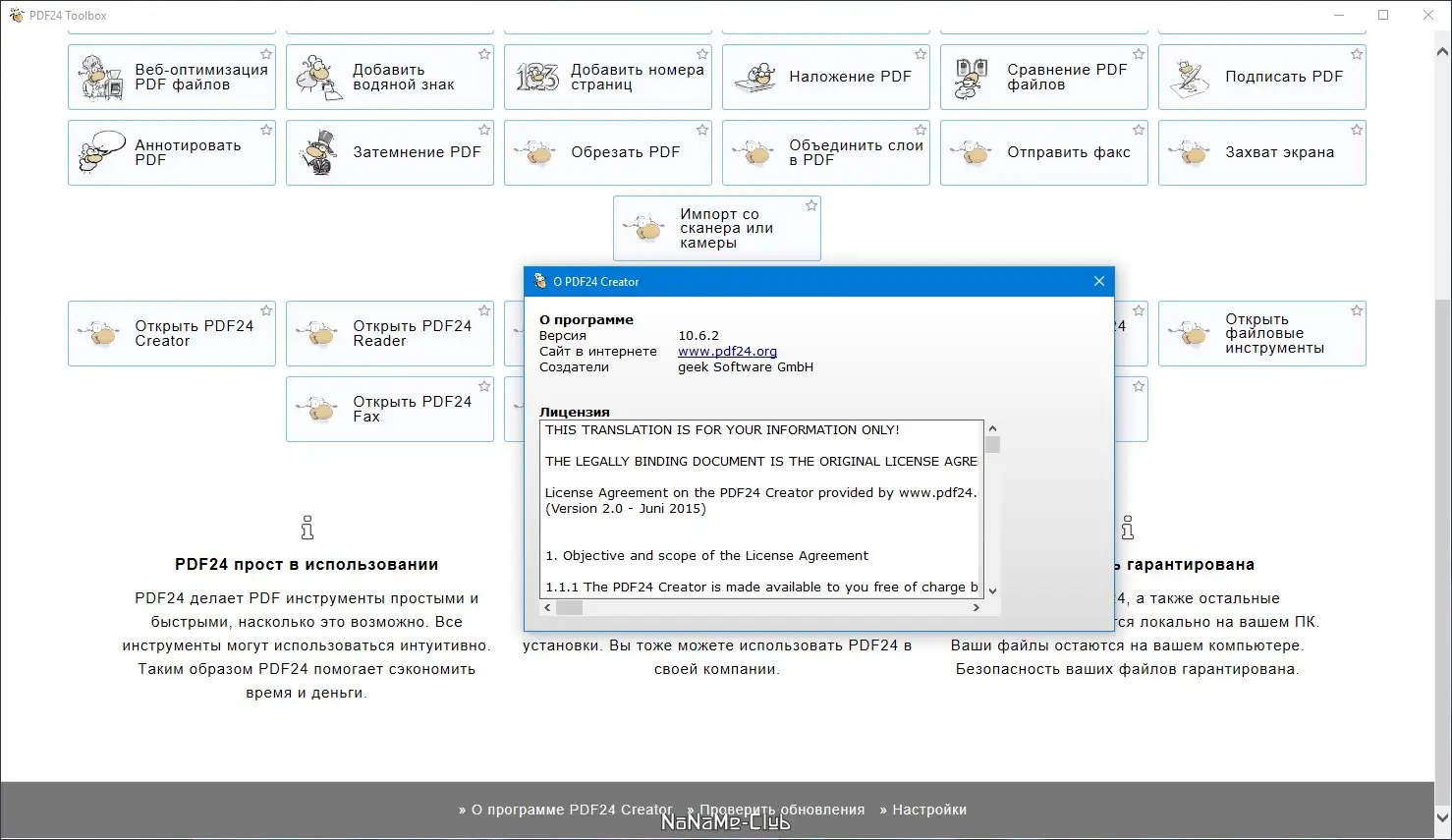Toggle favorite star on Открыть PDF24 Creator
Viewport: 1452px width, 840px height.
pos(266,310)
